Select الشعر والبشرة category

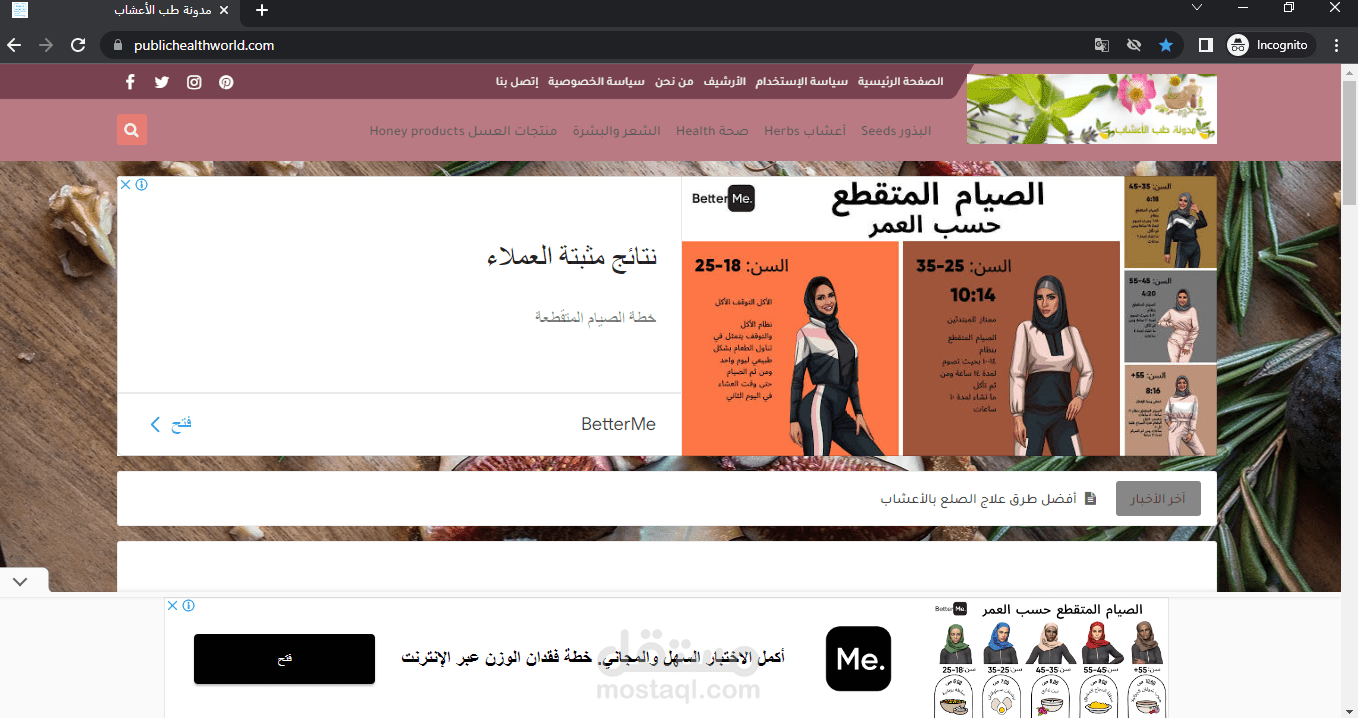pyautogui.click(x=616, y=131)
